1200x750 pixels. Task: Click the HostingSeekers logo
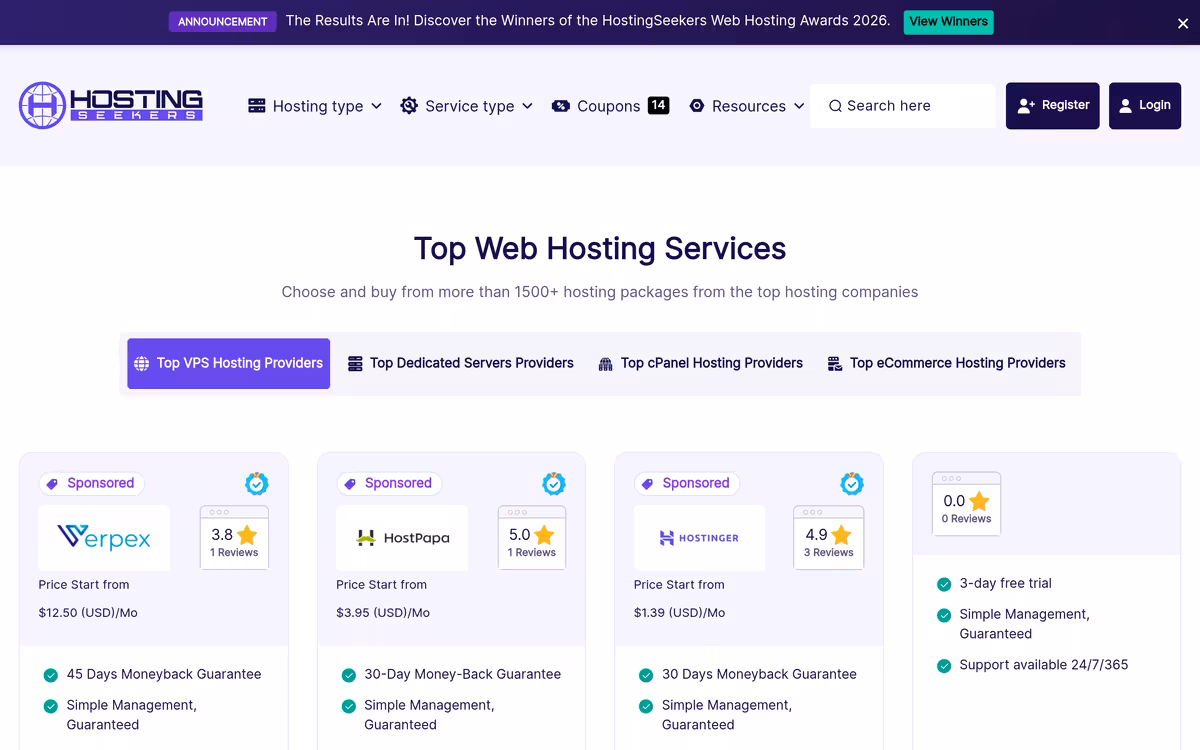pos(111,105)
